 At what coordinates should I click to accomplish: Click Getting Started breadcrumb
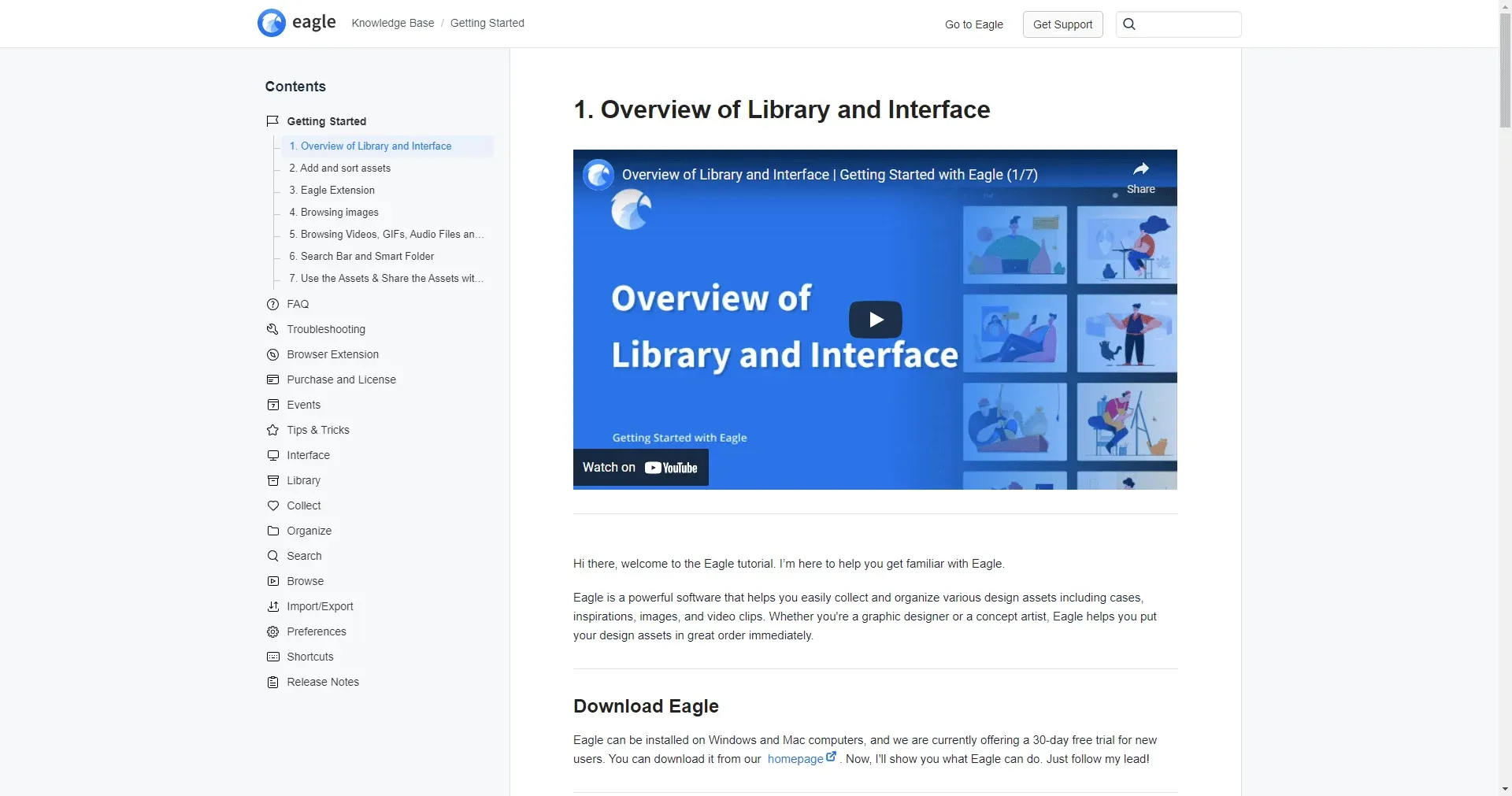pyautogui.click(x=487, y=23)
